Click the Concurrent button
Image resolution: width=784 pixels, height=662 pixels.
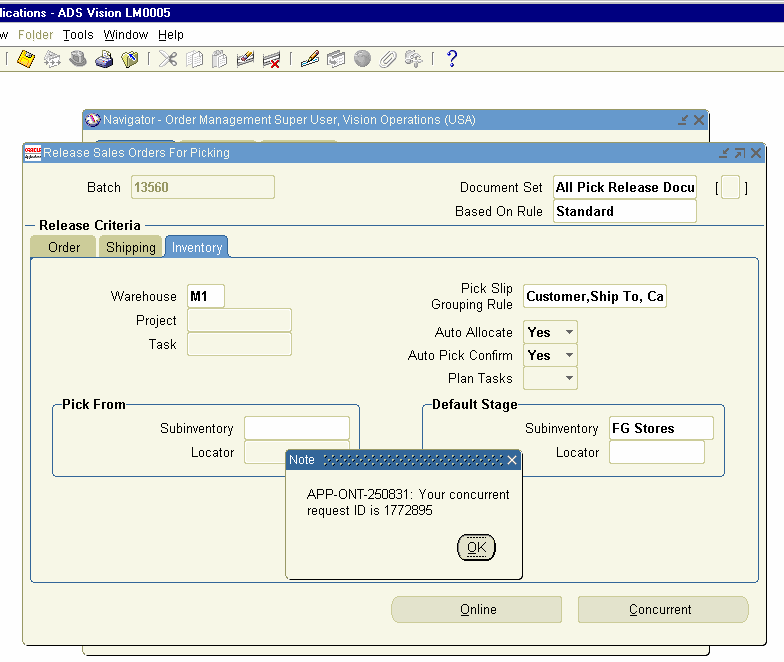663,610
